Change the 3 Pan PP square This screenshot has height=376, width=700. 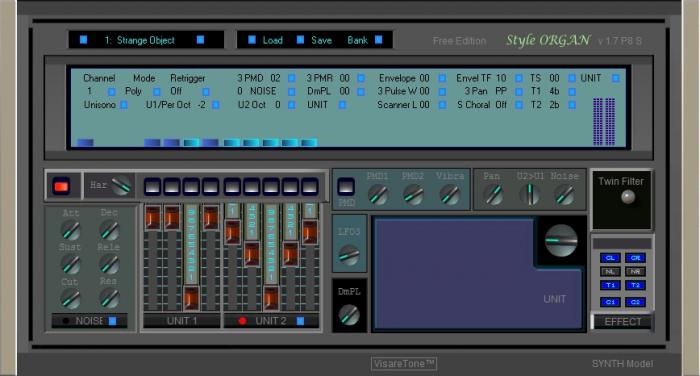pos(519,92)
